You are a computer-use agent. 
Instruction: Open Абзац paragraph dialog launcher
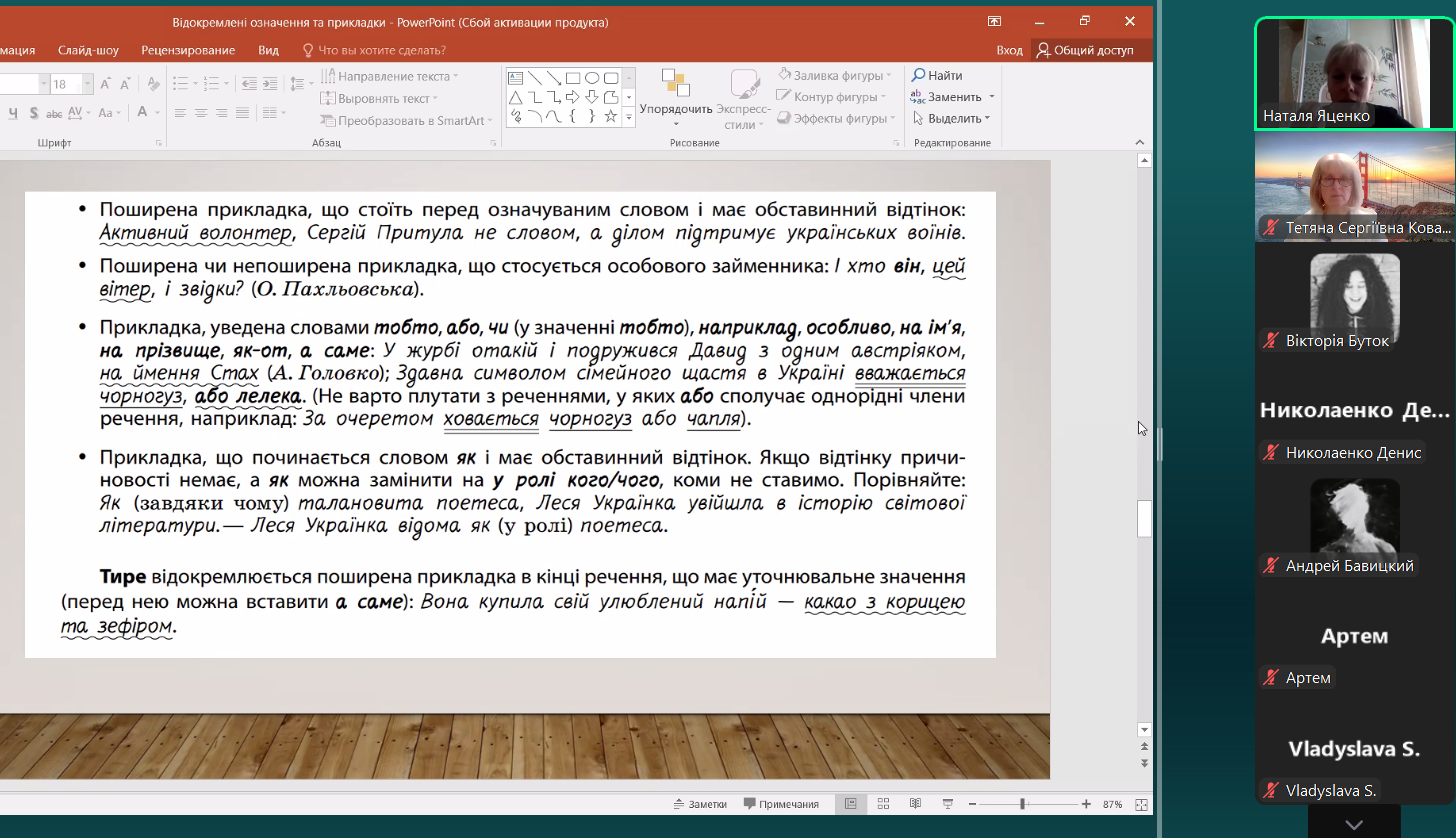tap(494, 144)
